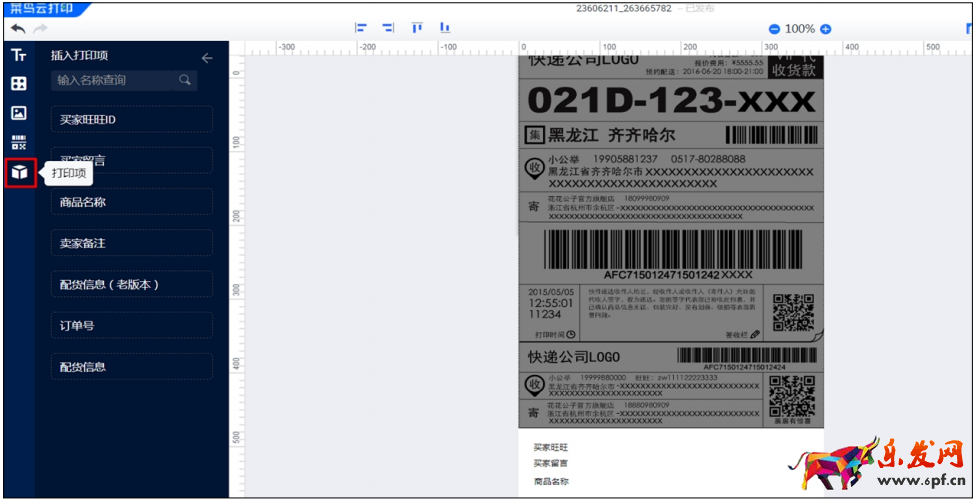This screenshot has height=501, width=976.
Task: Click the print items cube icon
Action: point(20,172)
